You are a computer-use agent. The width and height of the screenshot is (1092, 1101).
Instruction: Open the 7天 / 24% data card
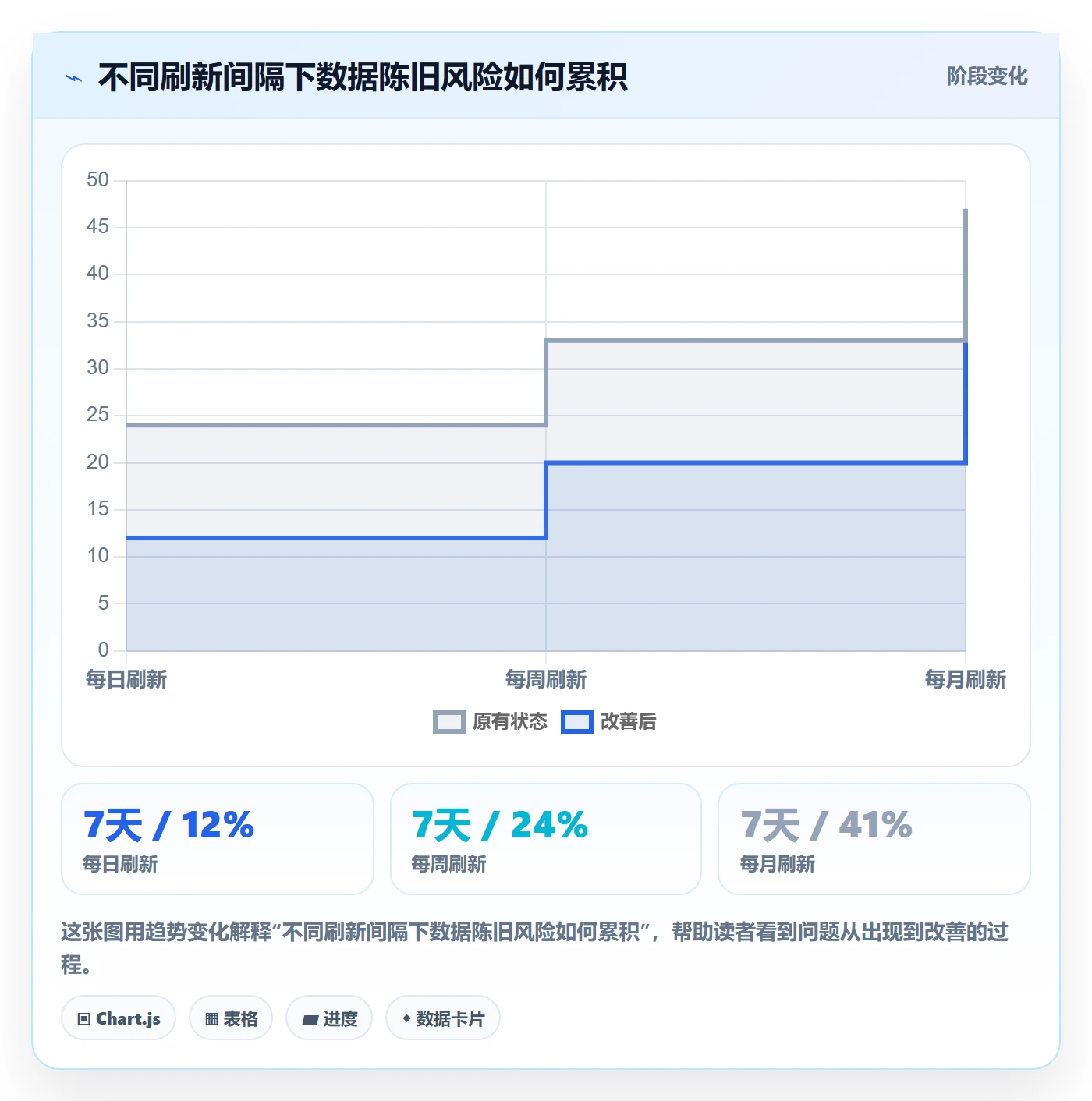coord(546,839)
